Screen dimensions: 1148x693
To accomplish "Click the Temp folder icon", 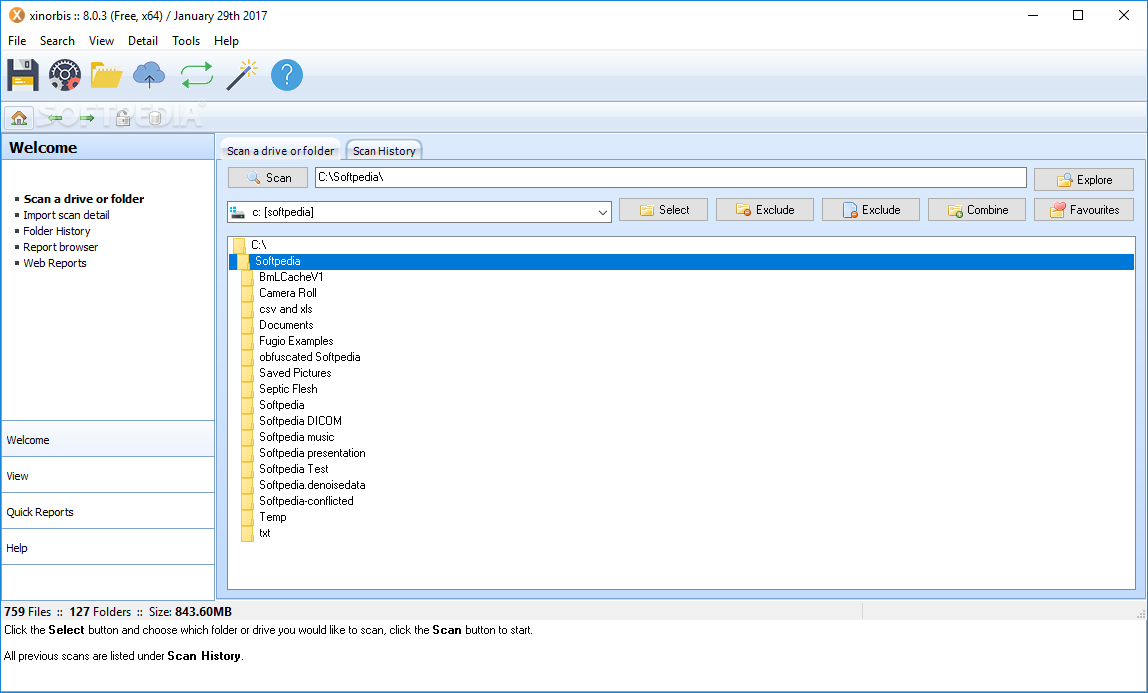I will click(247, 517).
